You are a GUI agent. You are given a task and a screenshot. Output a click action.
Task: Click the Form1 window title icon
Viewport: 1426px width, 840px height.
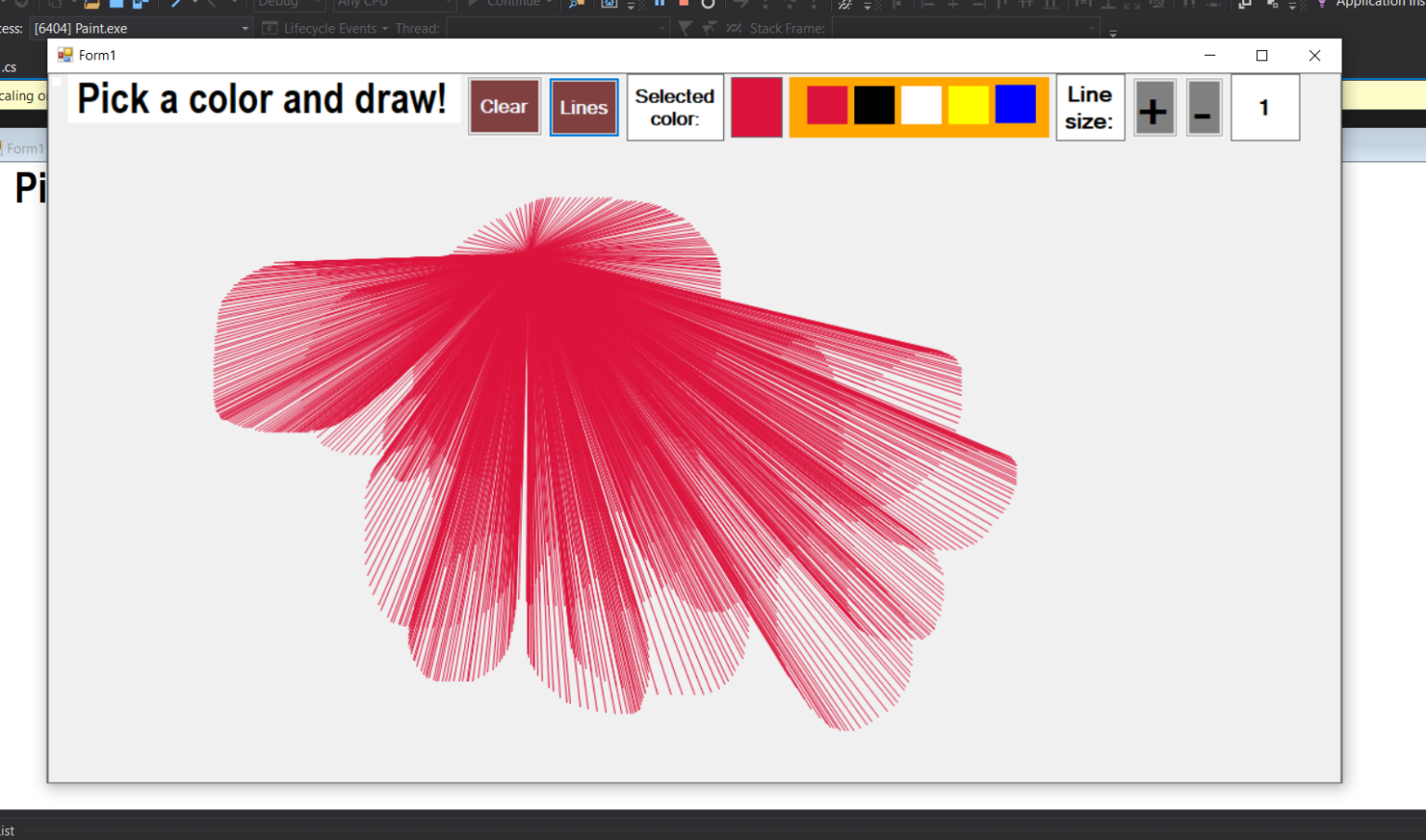[x=65, y=56]
